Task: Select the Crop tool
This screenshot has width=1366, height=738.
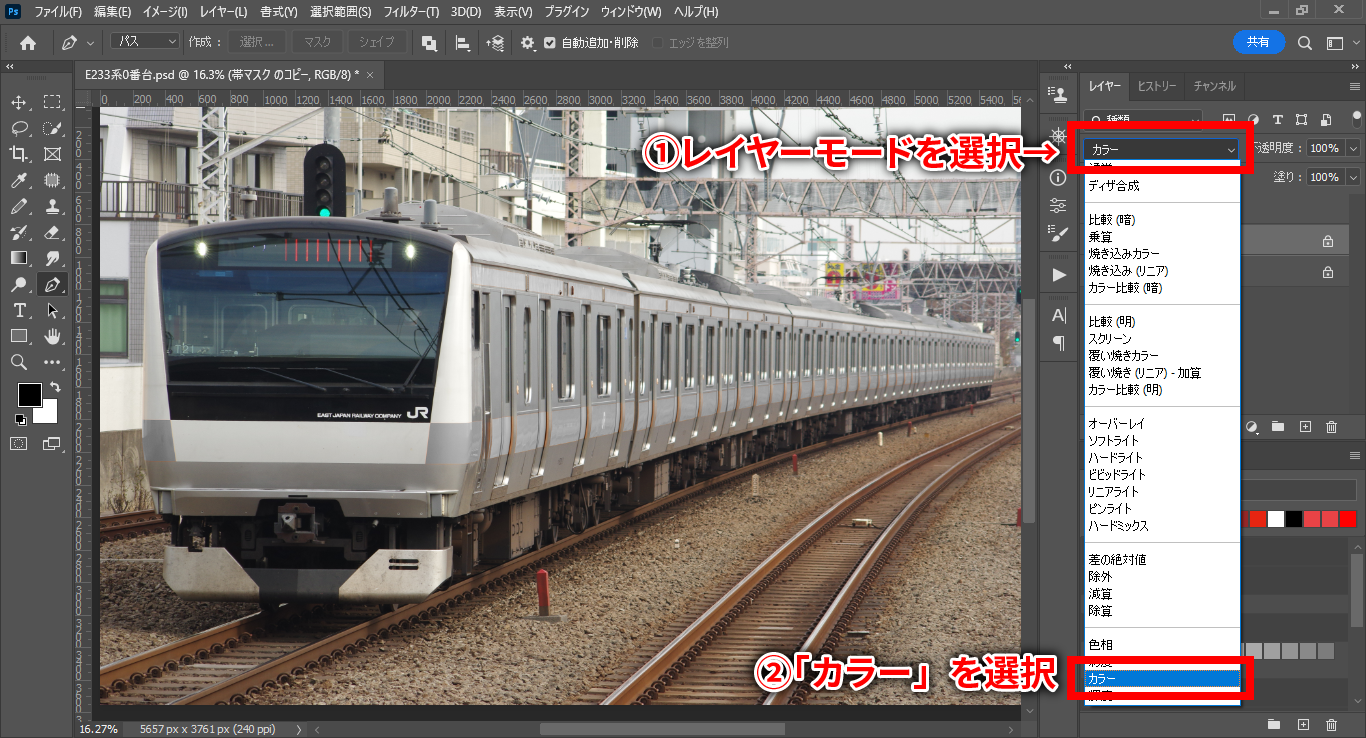Action: point(19,154)
